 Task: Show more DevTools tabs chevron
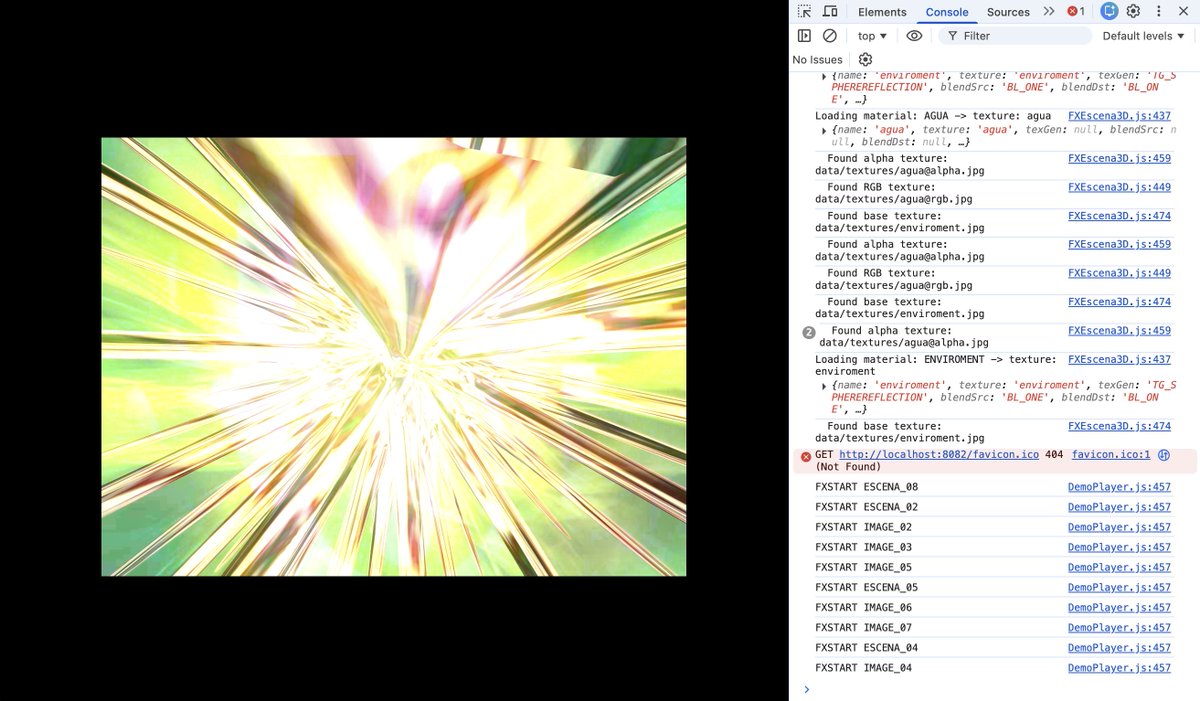(1048, 11)
